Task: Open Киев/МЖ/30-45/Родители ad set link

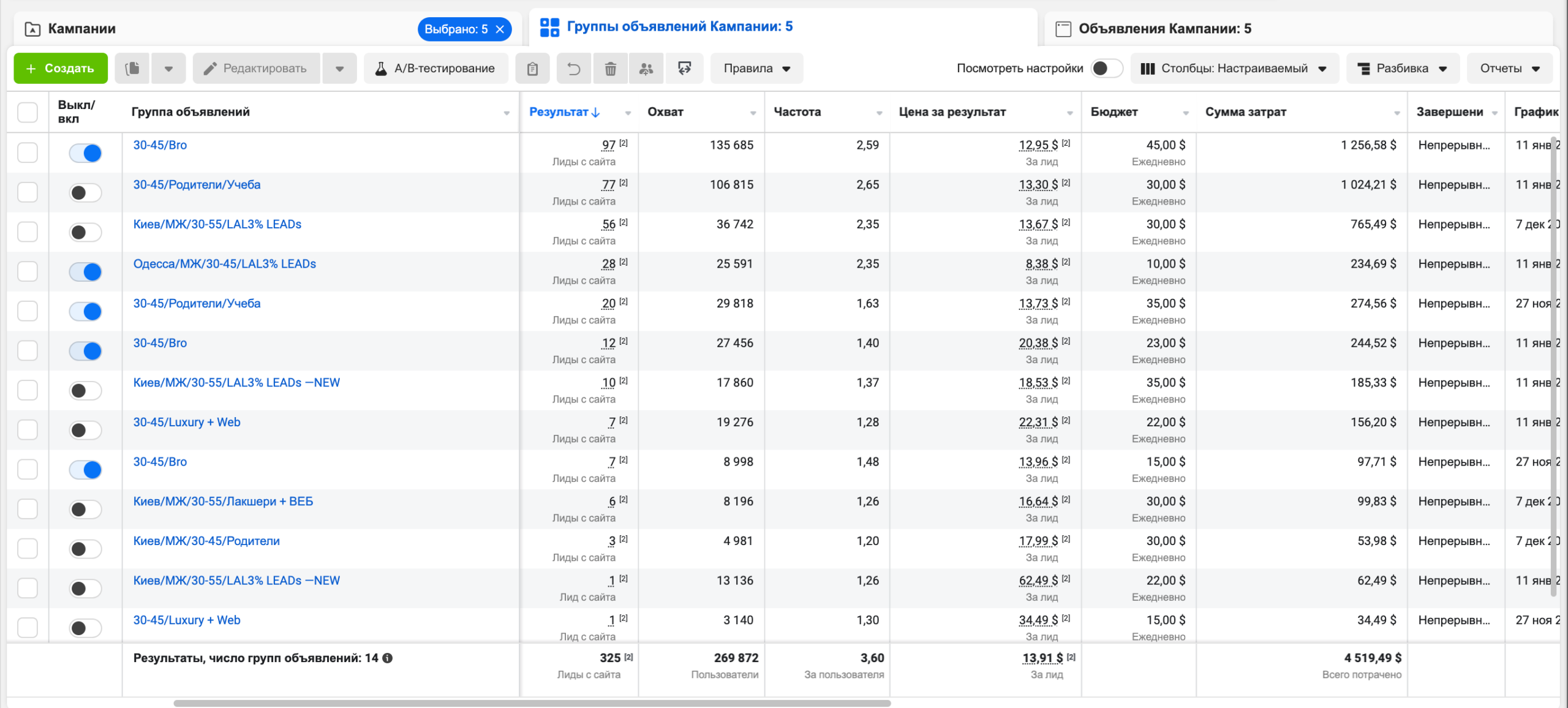Action: 206,541
